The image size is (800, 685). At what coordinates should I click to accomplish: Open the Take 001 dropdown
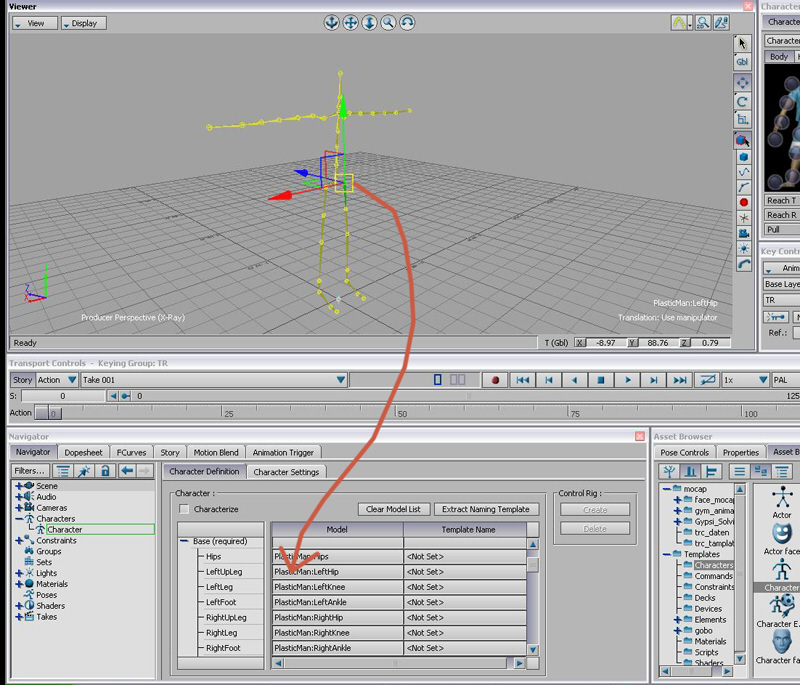pyautogui.click(x=341, y=380)
